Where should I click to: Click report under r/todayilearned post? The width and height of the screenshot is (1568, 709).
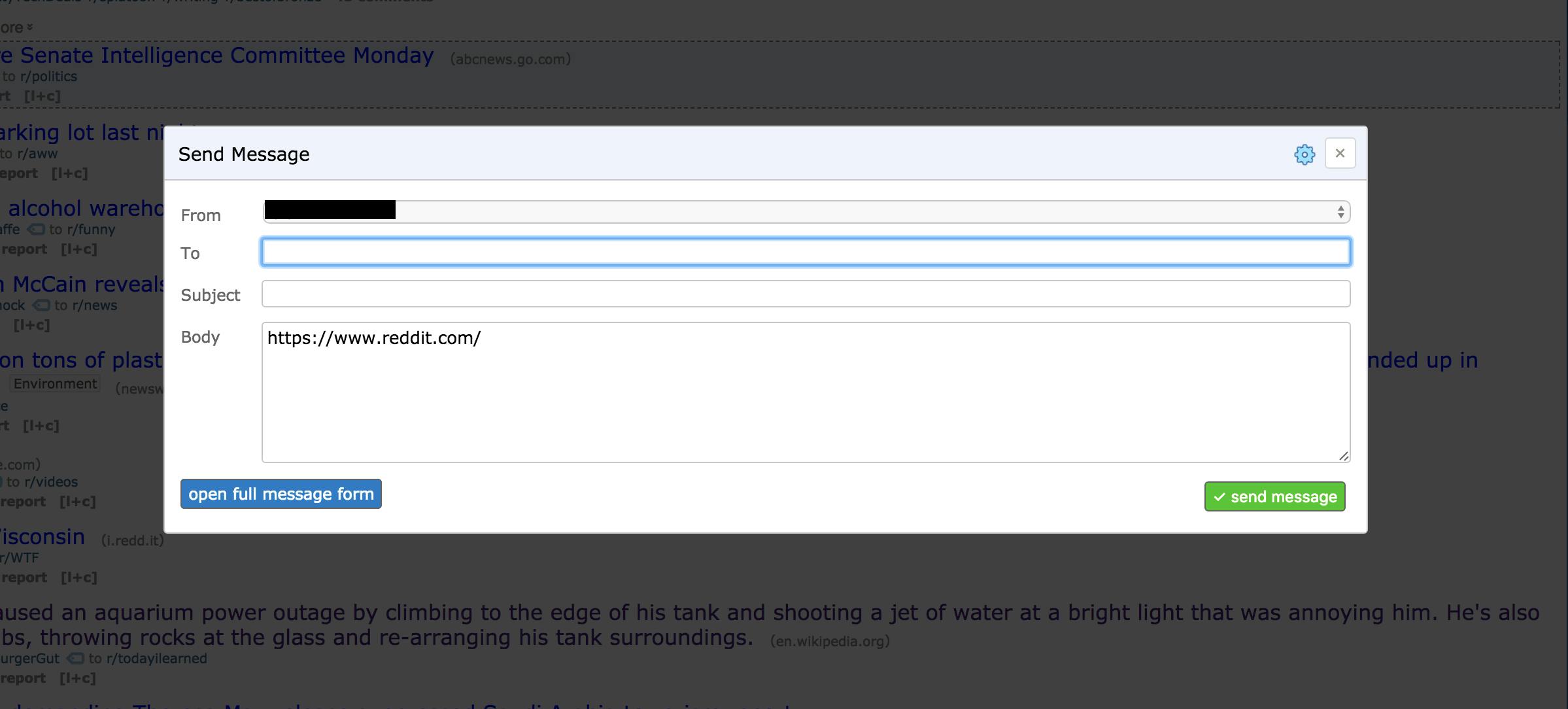tap(24, 678)
